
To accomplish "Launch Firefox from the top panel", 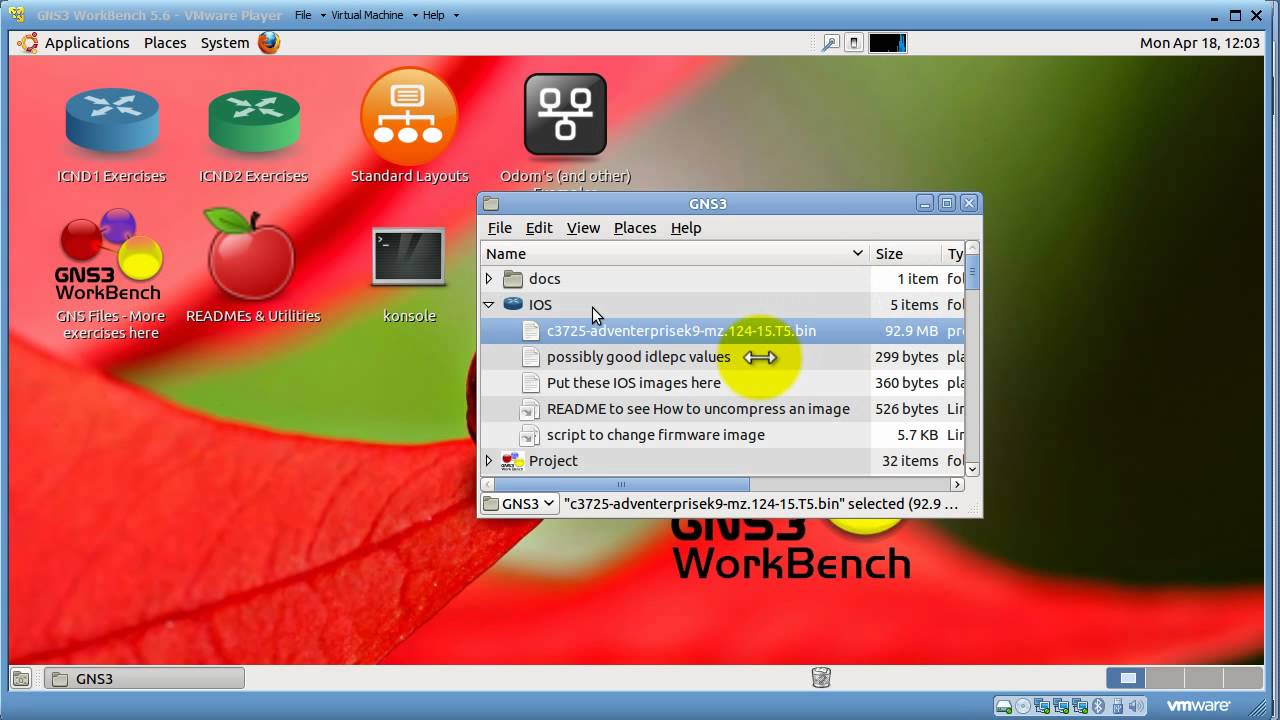I will pos(269,43).
